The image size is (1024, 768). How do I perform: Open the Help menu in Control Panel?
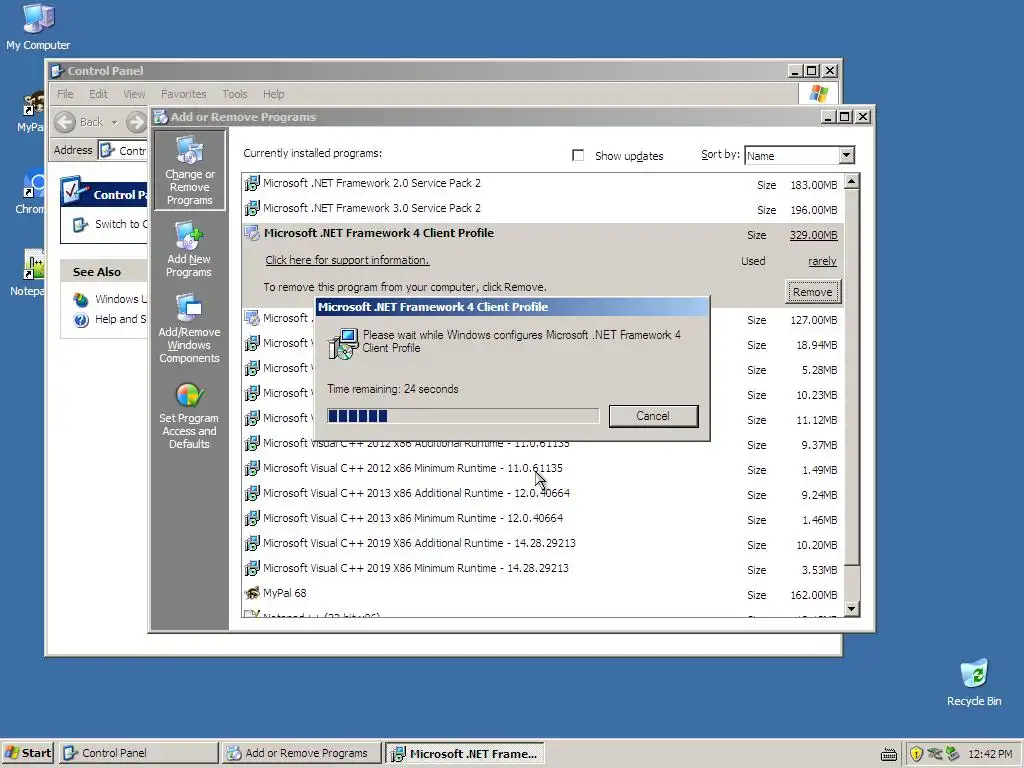tap(274, 94)
